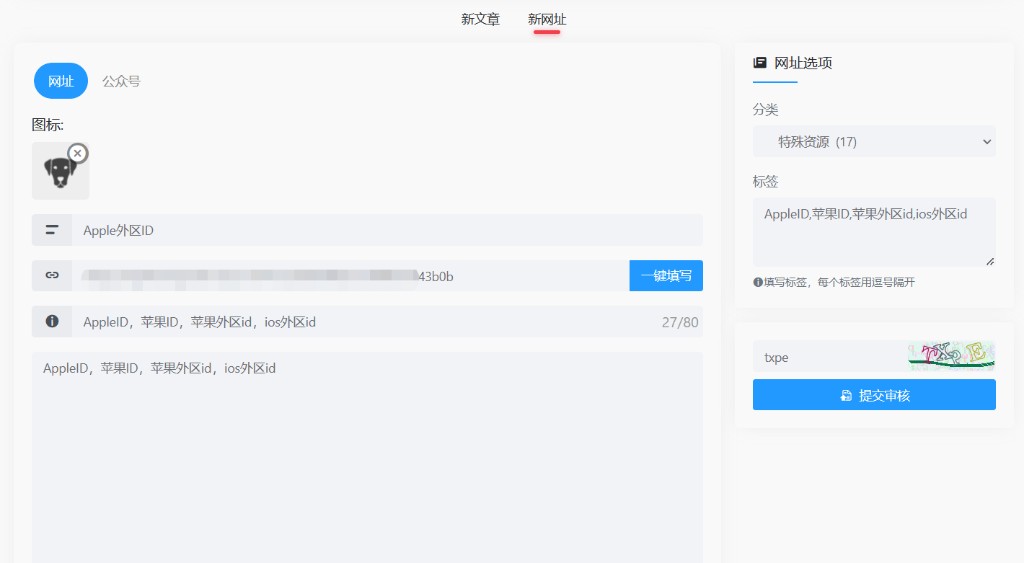Edit the Apple外区ID title field

[387, 230]
